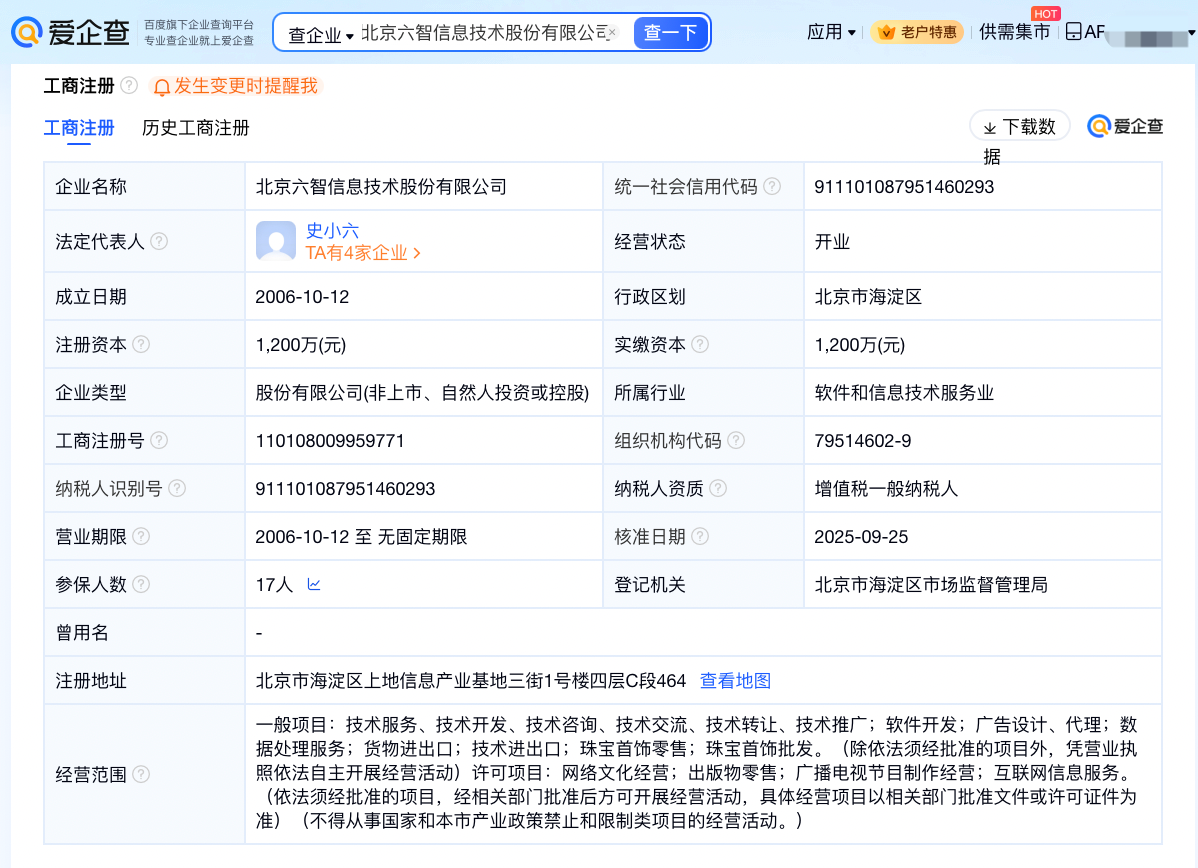Screen dimensions: 1198x868
Task: Click help icon next to 经营范围
Action: 141,774
